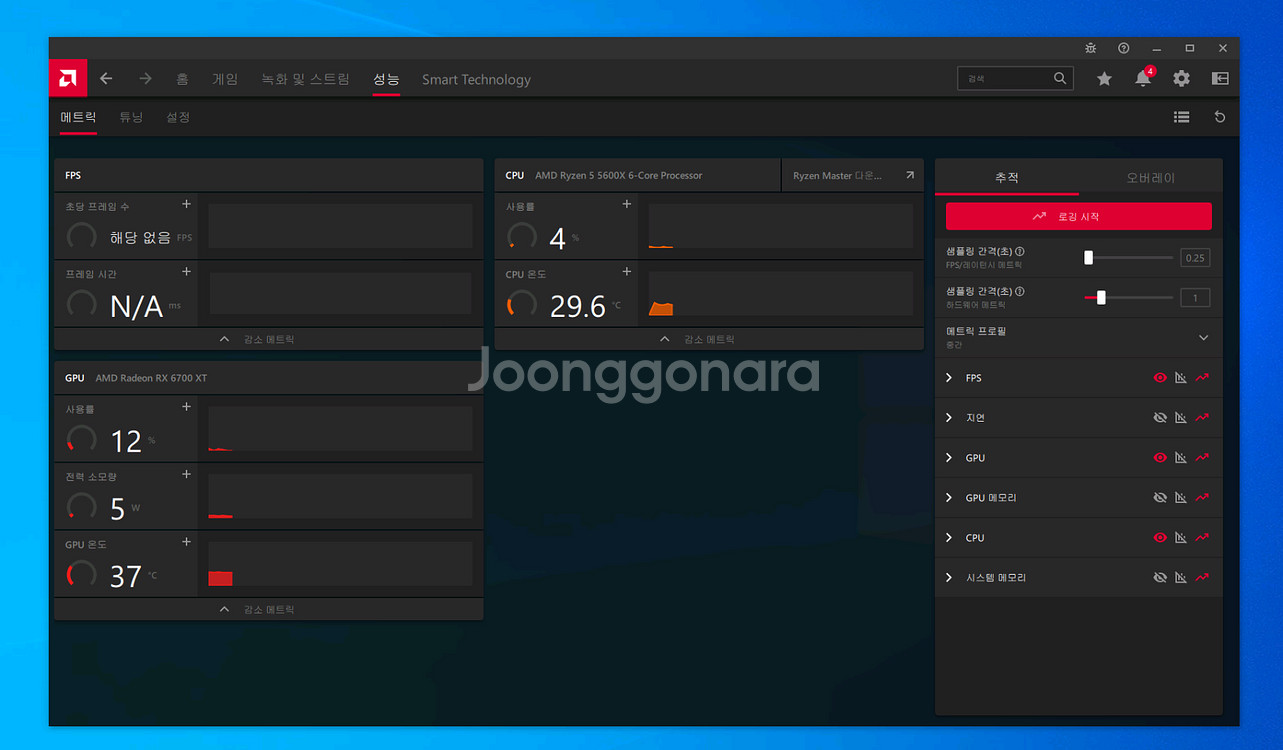
Task: Toggle CPU row graph trend icon
Action: (1202, 538)
